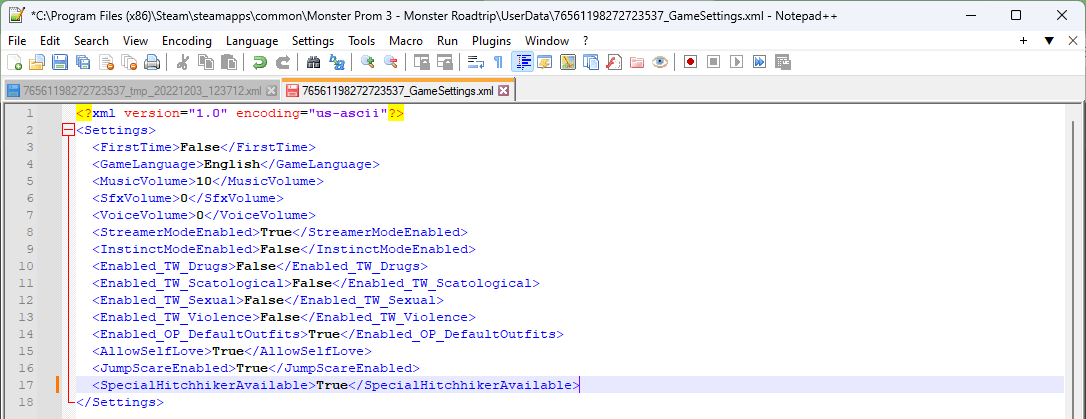Image resolution: width=1086 pixels, height=419 pixels.
Task: Open Find with the binoculars icon
Action: [314, 63]
